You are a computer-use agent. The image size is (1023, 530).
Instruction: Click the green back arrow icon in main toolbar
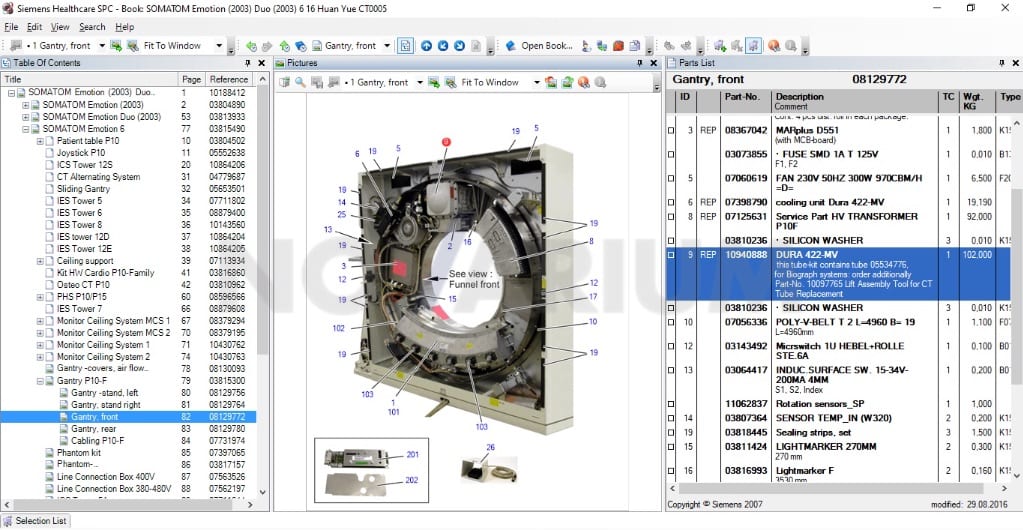coord(251,46)
